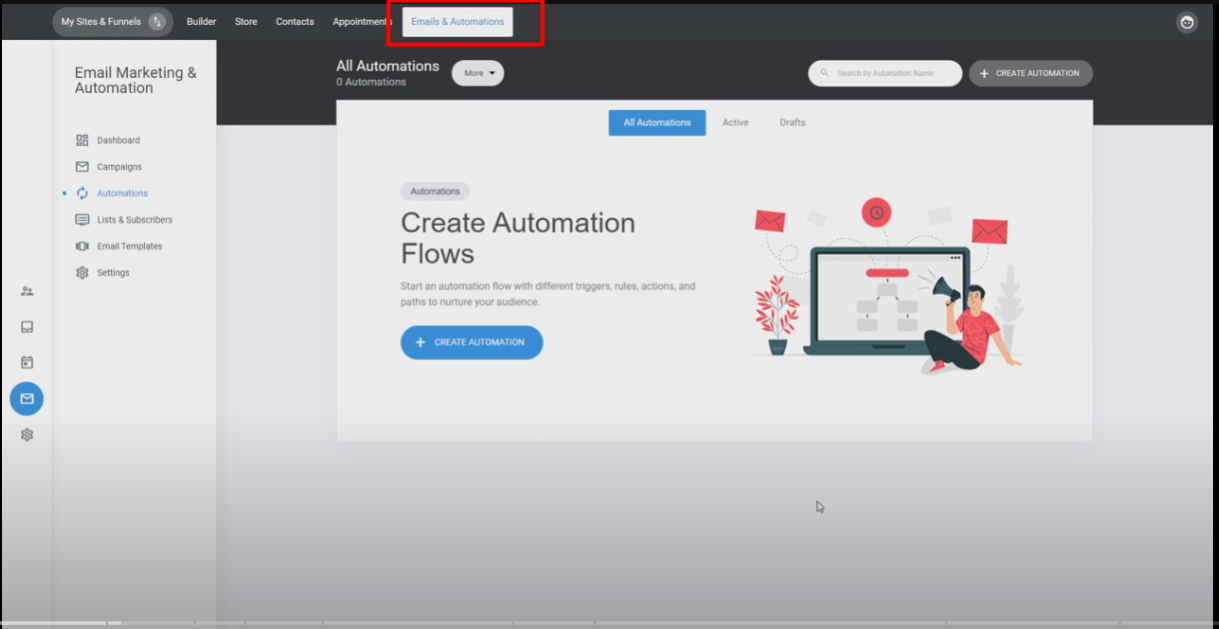This screenshot has width=1219, height=629.
Task: Click the bottom gear icon in left rail
Action: tap(27, 435)
